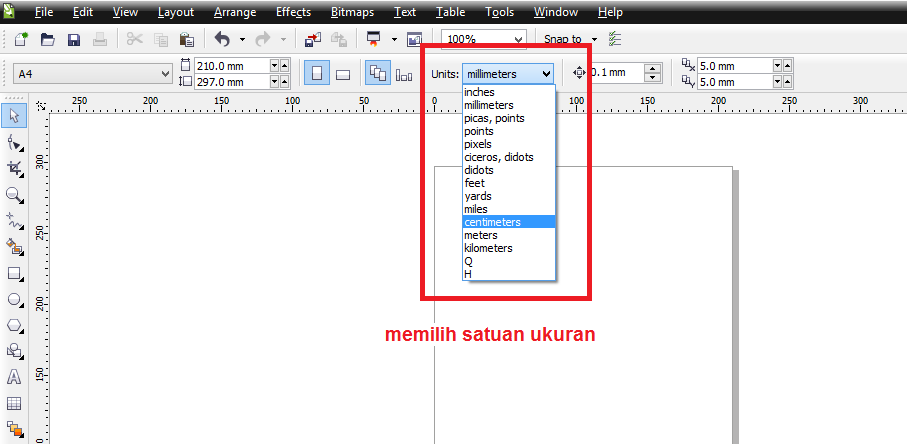Select the Table tool

tap(14, 403)
